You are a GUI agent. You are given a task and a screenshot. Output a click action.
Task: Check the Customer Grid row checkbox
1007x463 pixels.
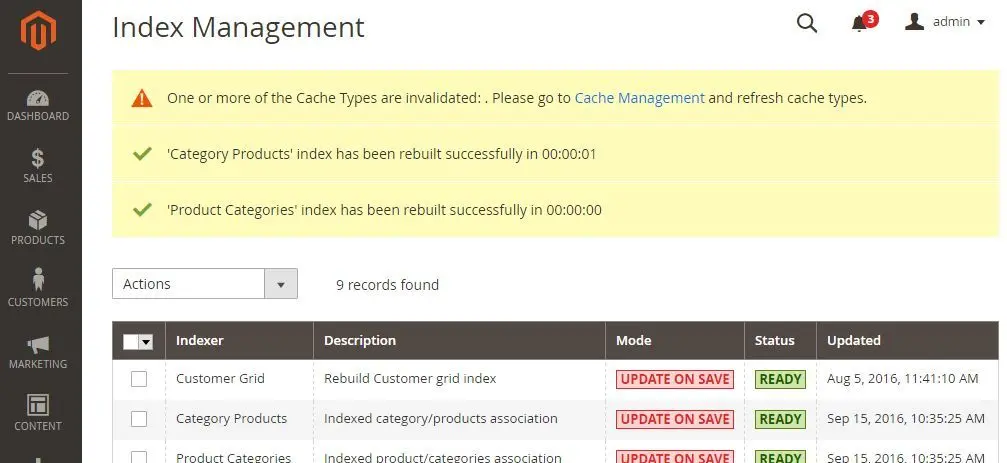tap(139, 379)
